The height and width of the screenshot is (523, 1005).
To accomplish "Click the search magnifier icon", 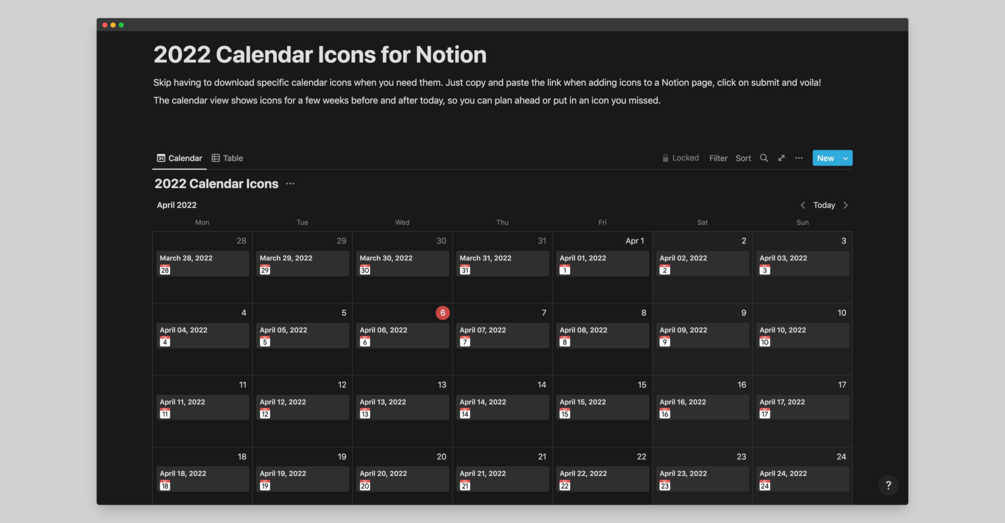I will point(764,158).
